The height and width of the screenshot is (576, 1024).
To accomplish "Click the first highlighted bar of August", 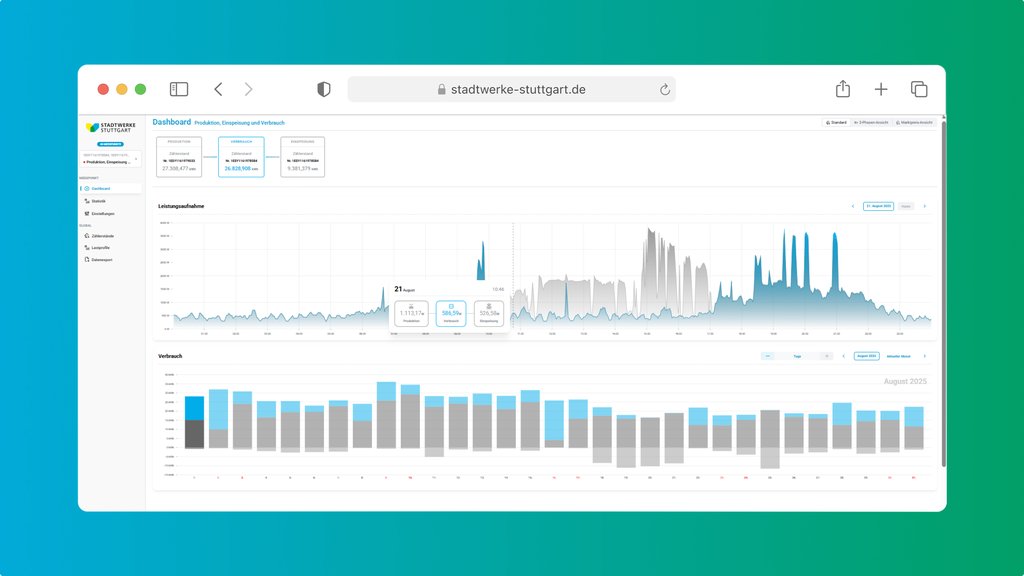I will 195,422.
